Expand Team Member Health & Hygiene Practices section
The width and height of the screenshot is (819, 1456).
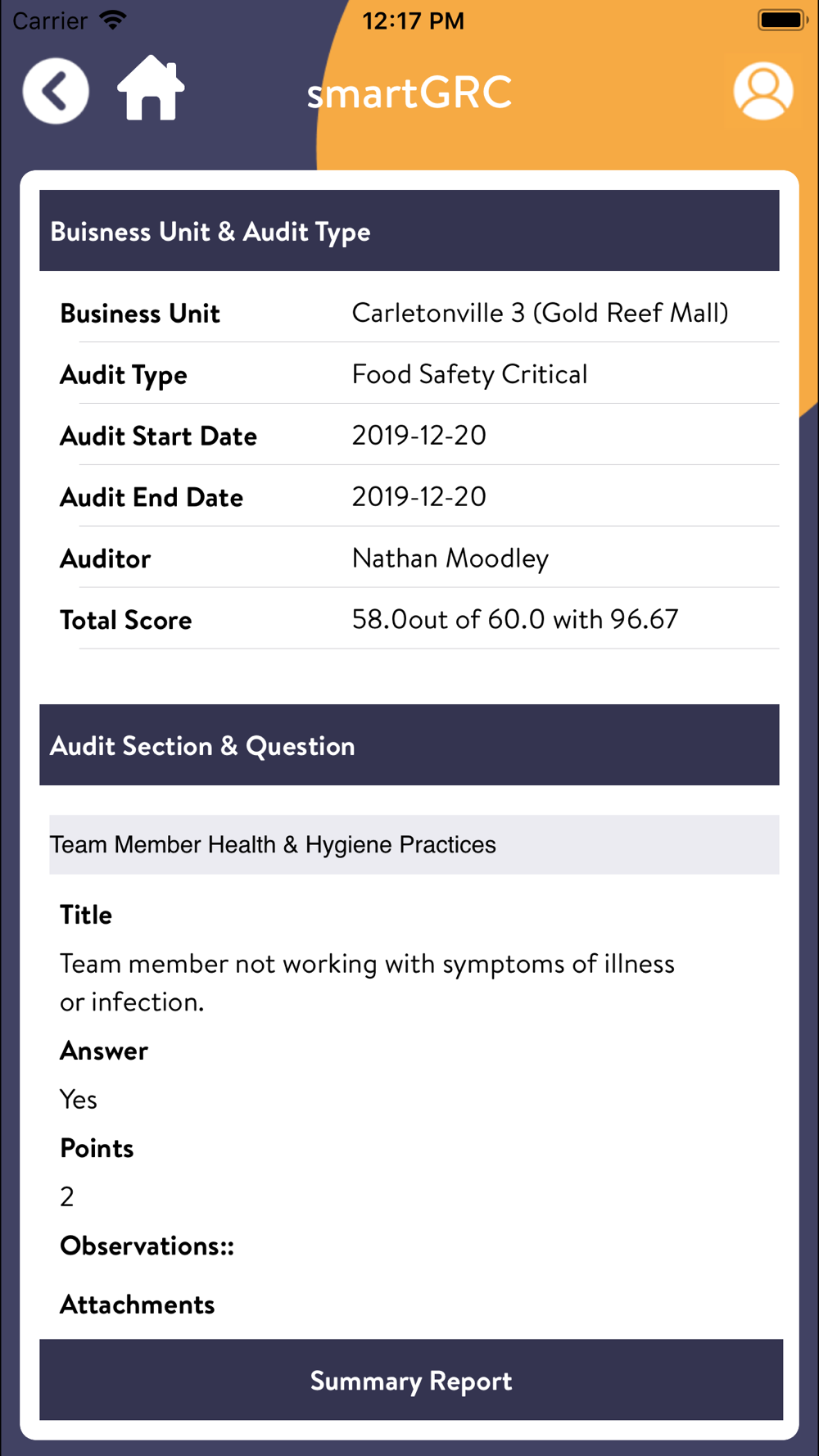tap(414, 844)
